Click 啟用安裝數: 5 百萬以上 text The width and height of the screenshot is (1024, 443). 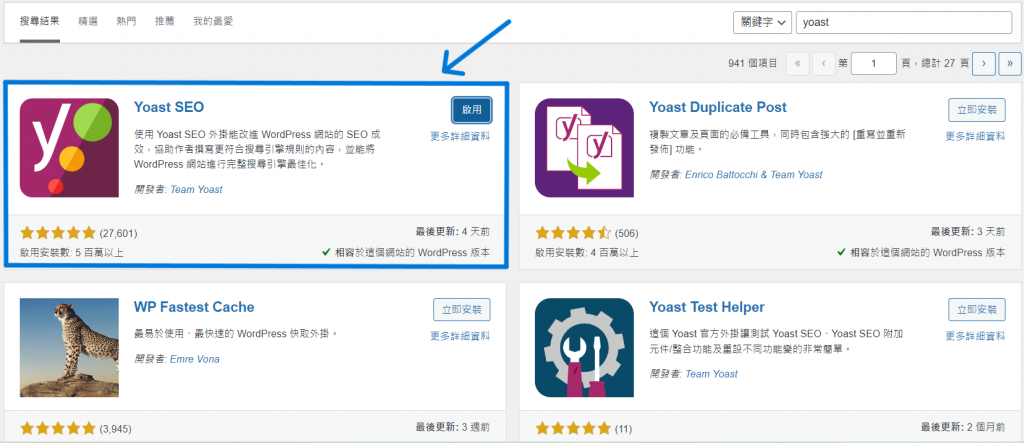point(72,252)
